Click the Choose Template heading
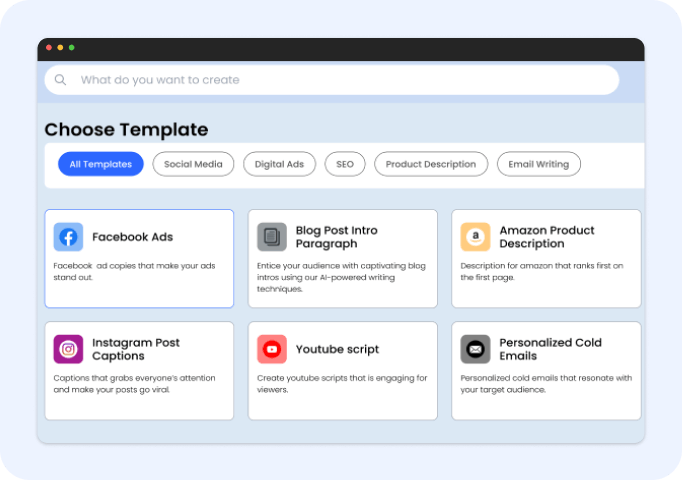The image size is (682, 480). point(127,130)
